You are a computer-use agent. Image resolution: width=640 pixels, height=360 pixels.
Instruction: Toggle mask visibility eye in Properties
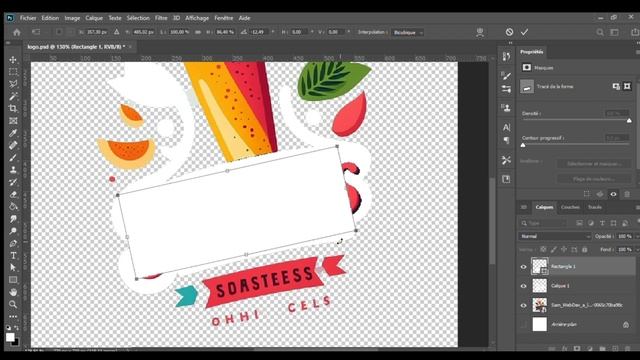(613, 194)
